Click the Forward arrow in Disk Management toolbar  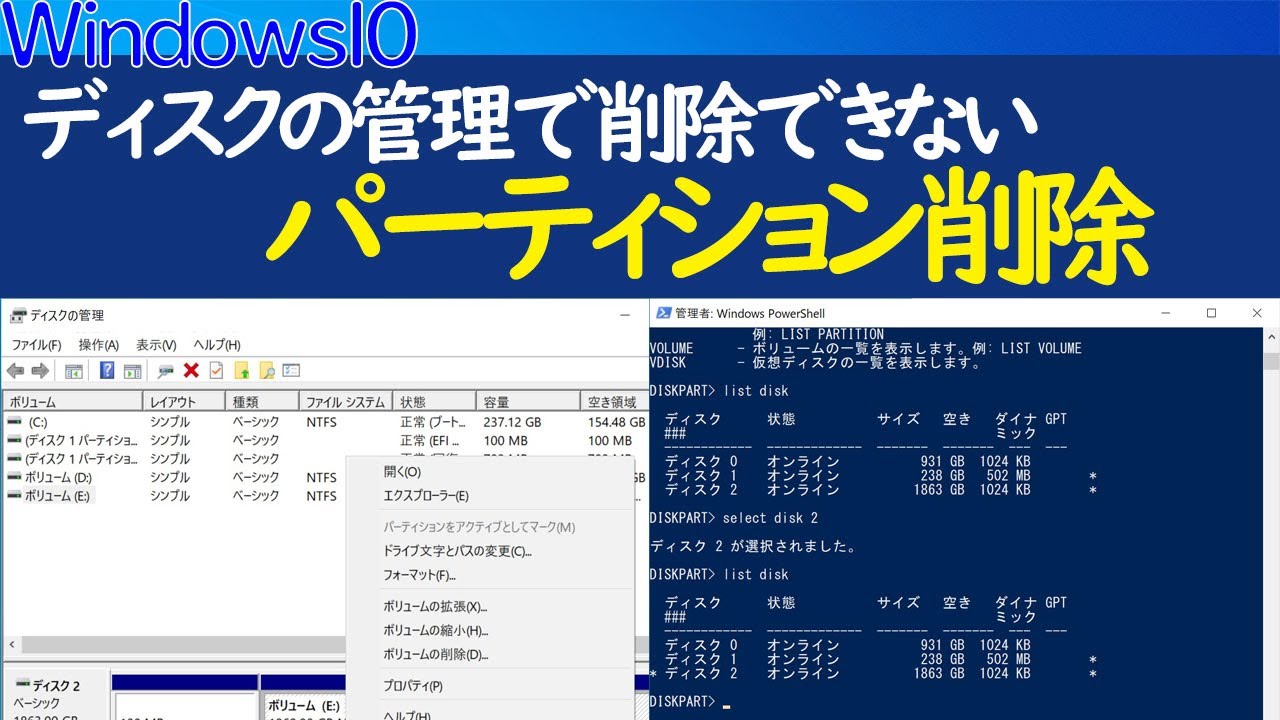pos(40,371)
